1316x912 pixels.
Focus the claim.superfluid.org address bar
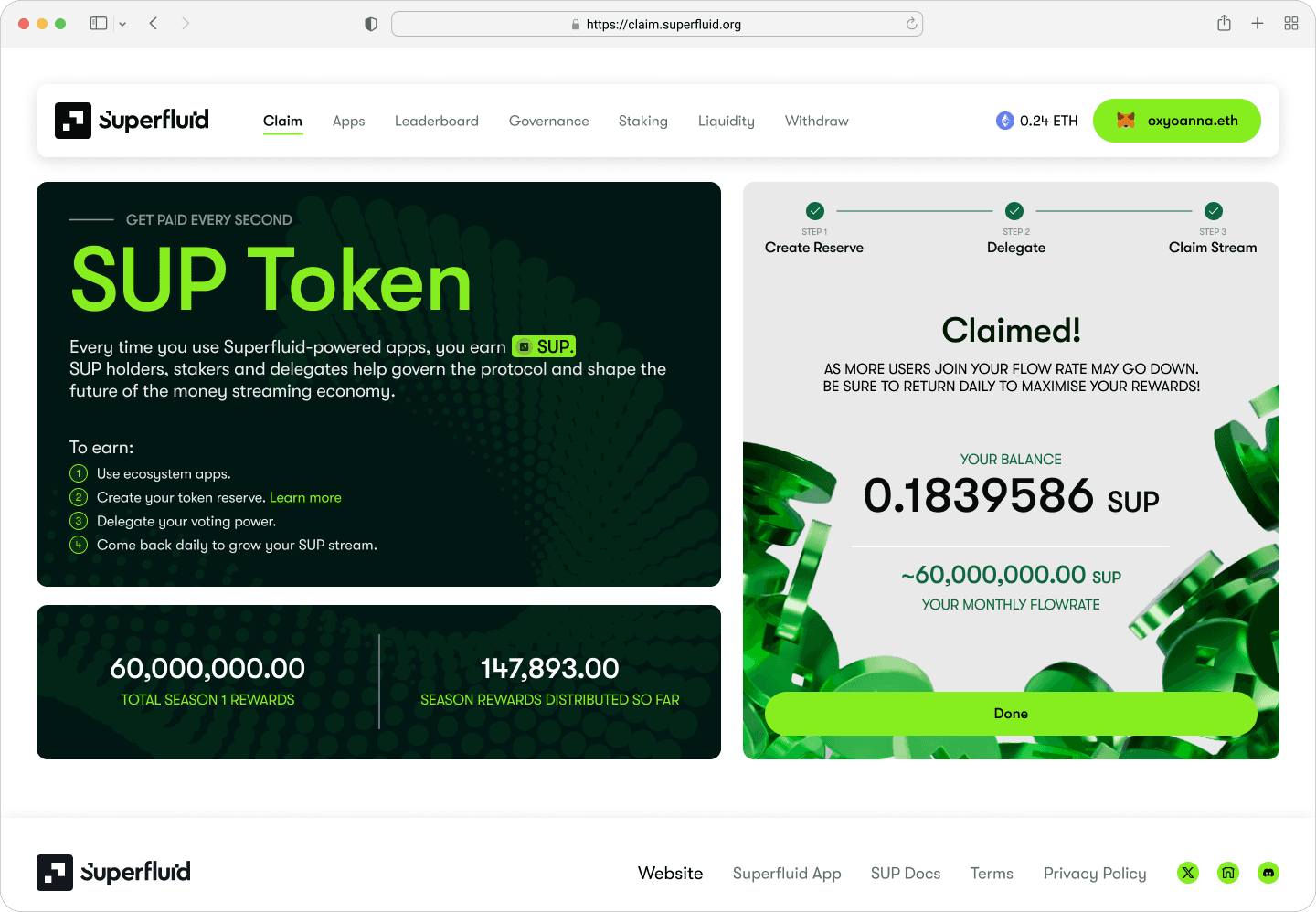(657, 25)
